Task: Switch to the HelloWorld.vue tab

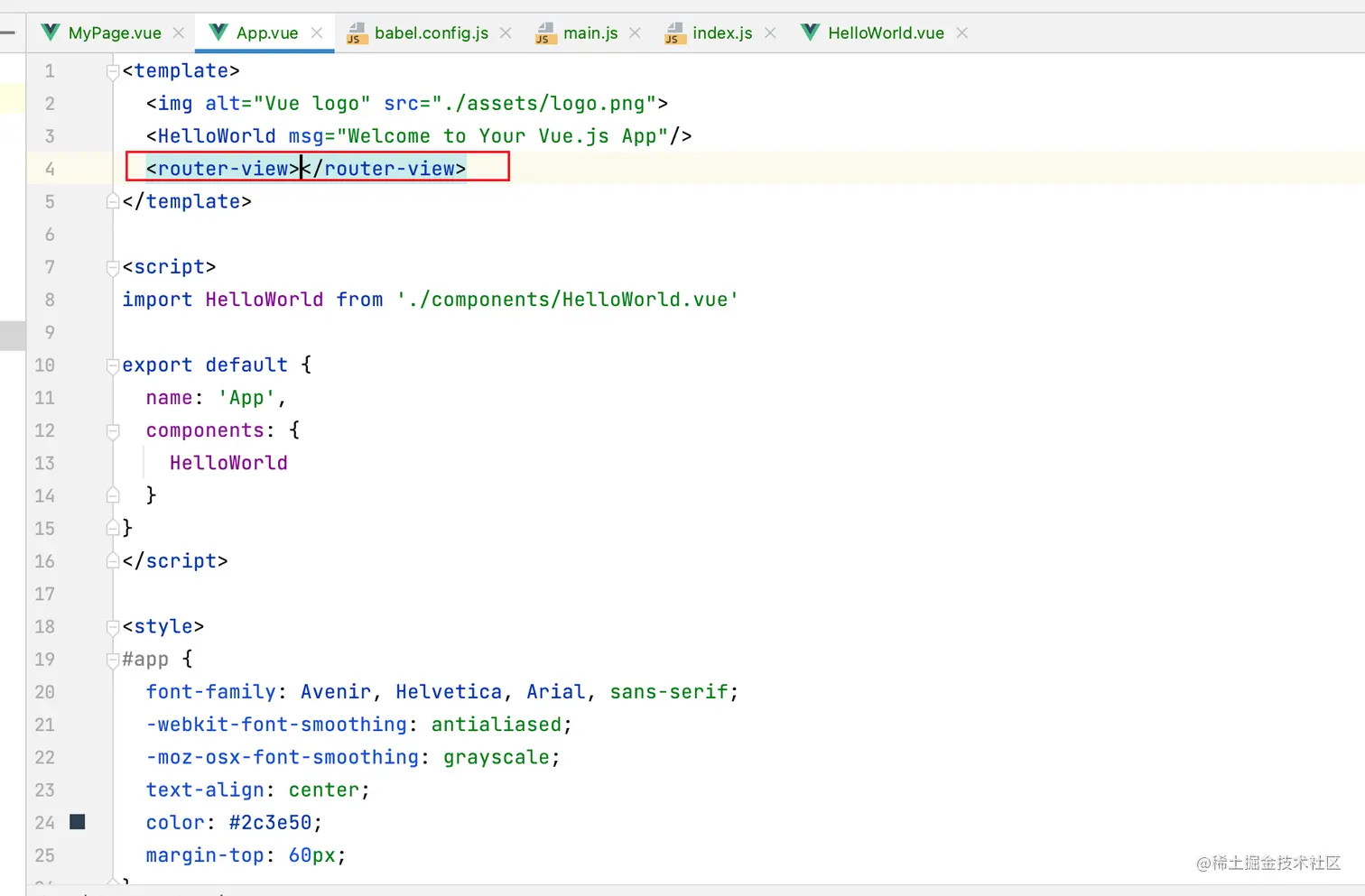Action: click(886, 33)
